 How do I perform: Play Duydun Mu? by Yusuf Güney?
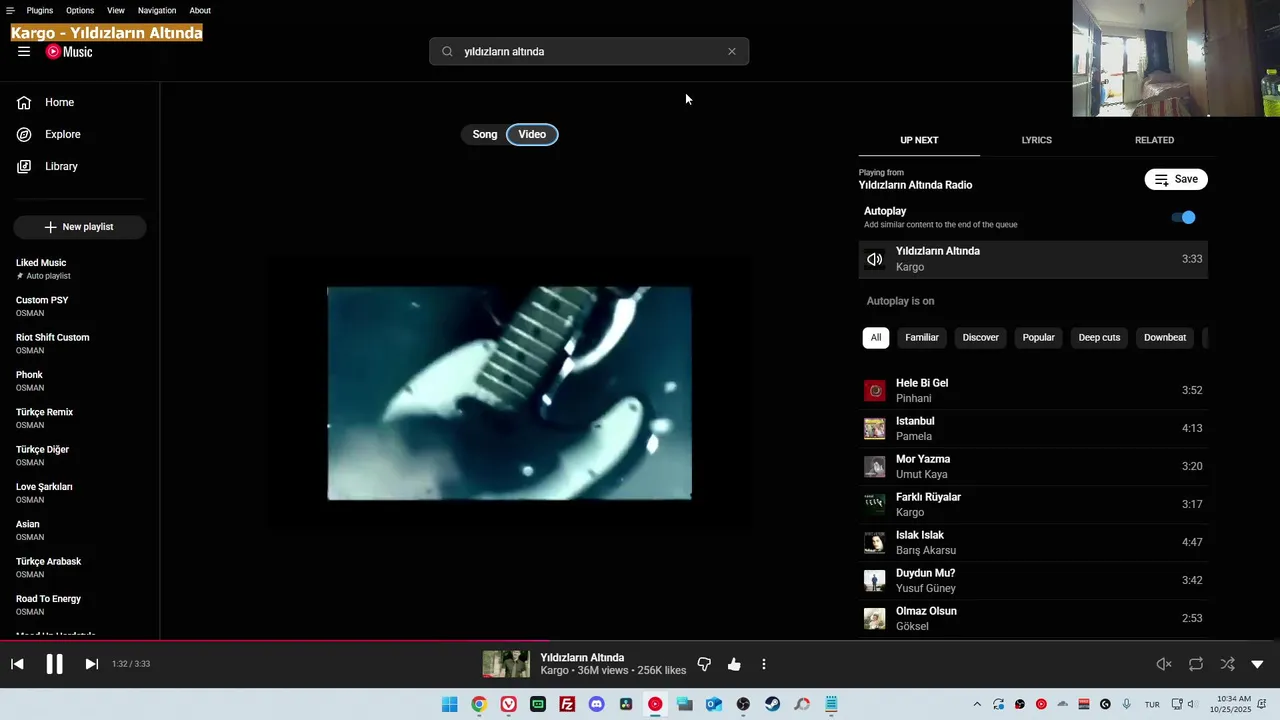coord(1033,580)
